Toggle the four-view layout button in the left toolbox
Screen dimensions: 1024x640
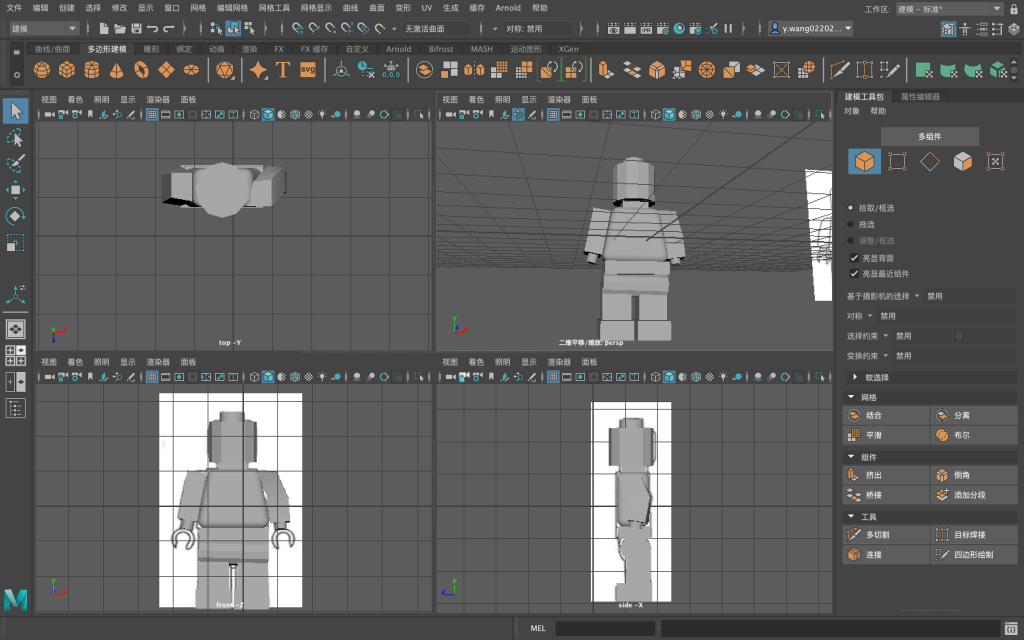click(x=16, y=355)
